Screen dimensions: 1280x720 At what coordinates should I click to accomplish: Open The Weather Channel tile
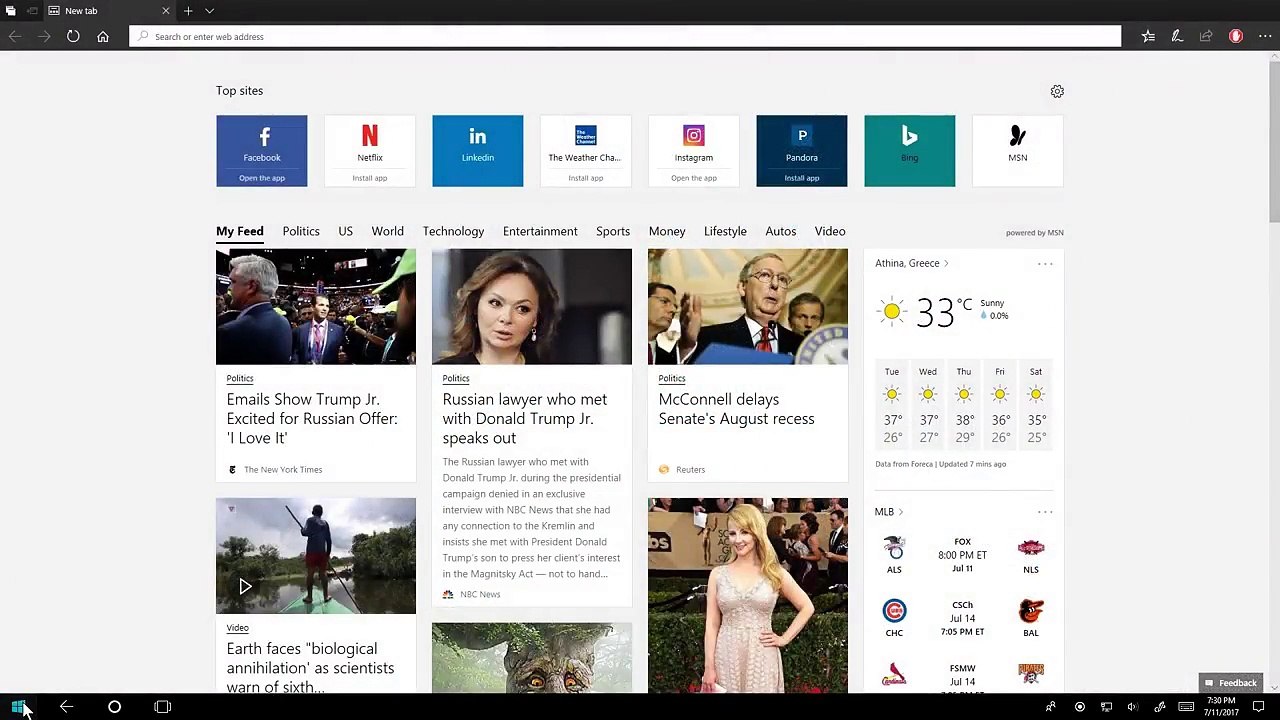586,151
